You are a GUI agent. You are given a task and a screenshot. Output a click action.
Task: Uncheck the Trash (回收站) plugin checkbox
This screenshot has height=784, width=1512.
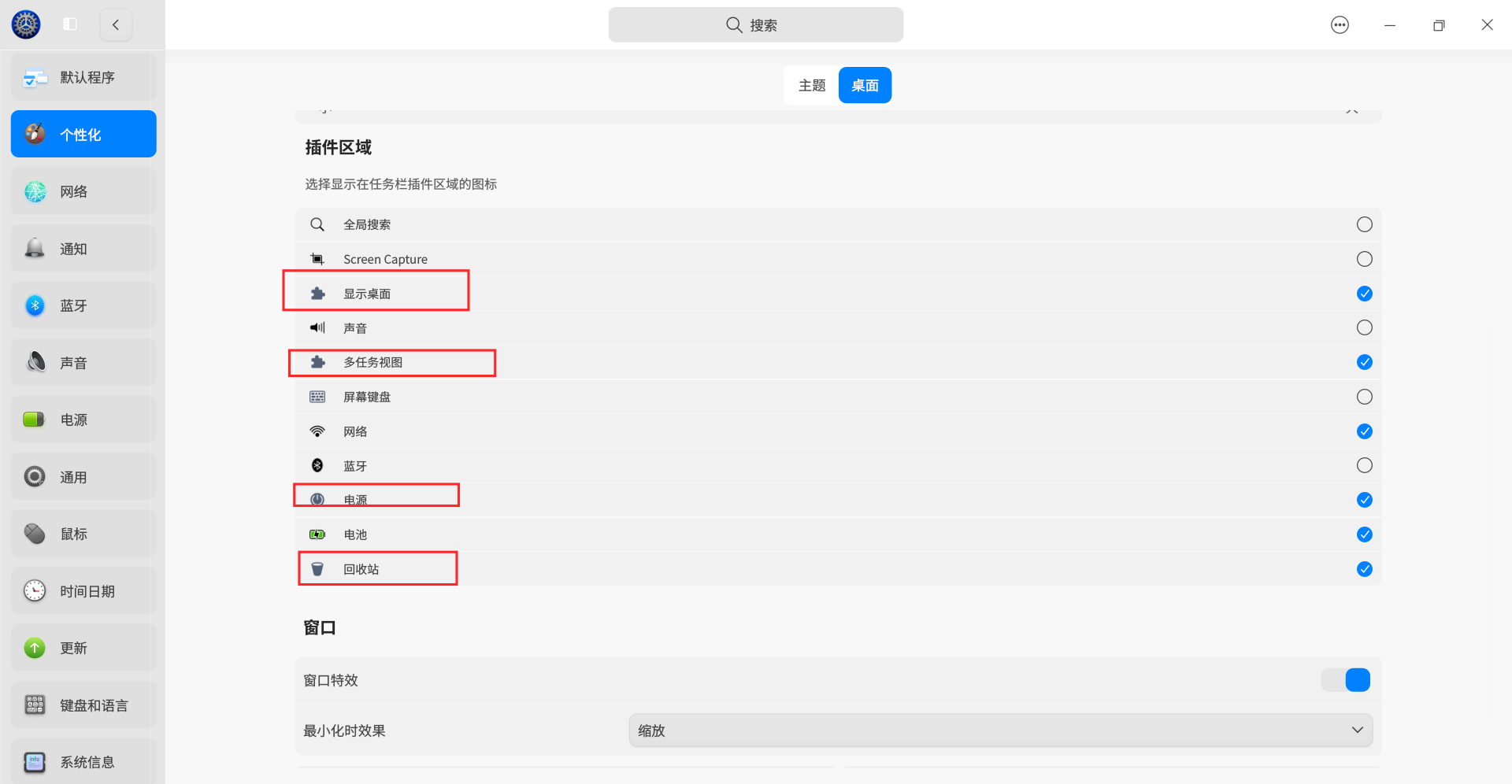(x=1365, y=569)
